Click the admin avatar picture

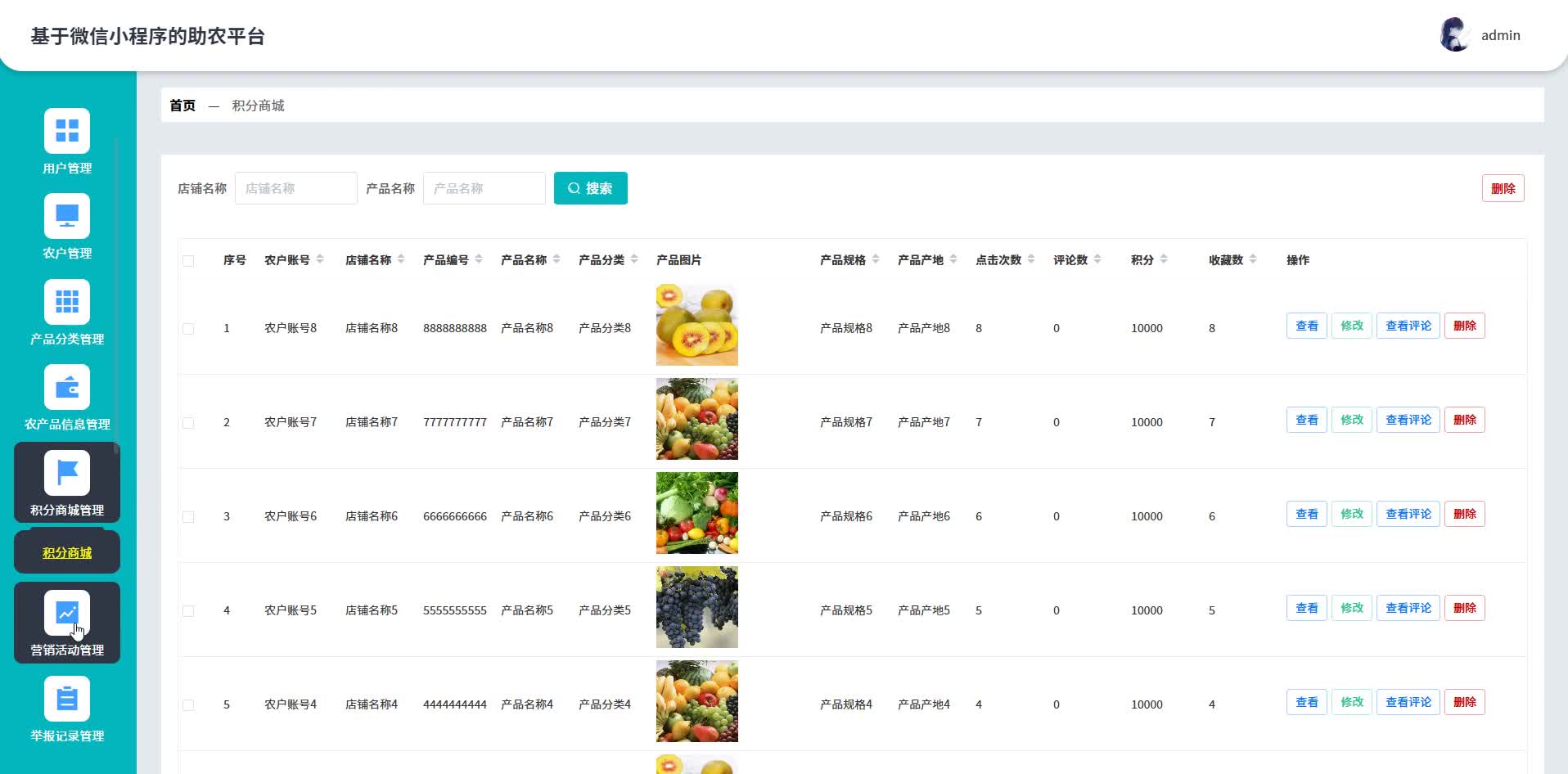[1454, 35]
